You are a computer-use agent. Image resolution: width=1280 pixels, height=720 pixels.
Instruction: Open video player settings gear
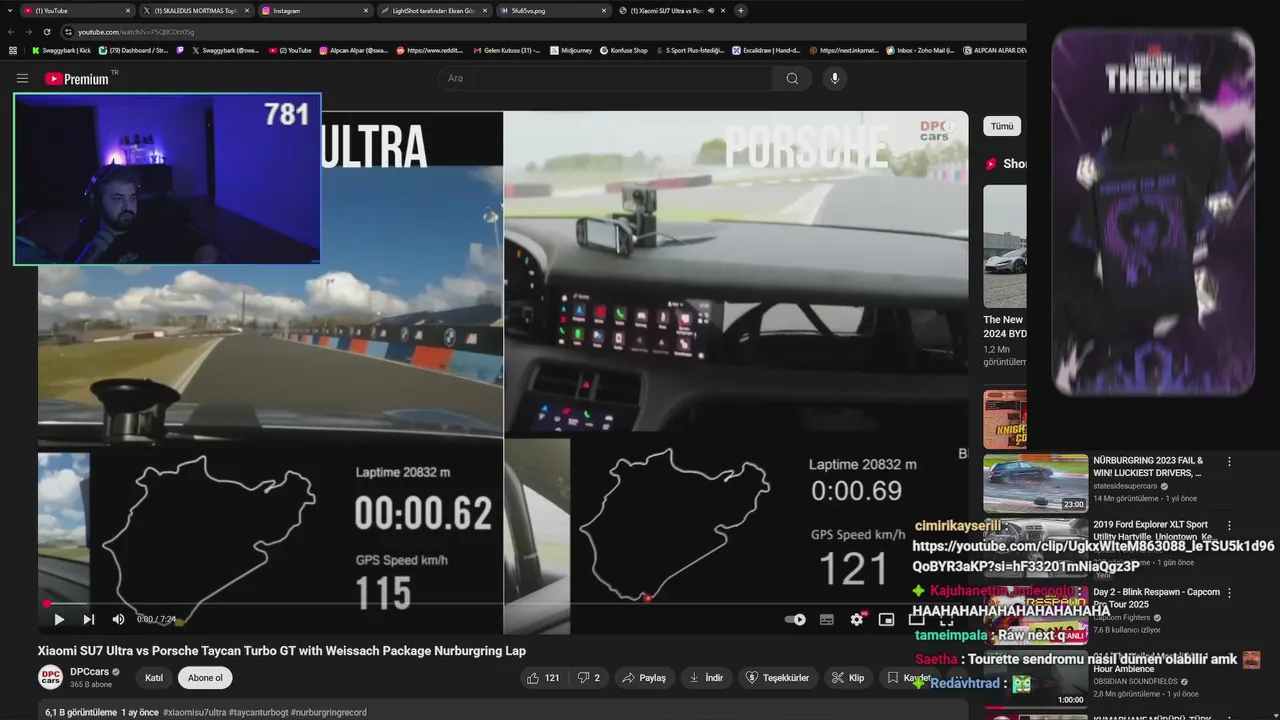(x=857, y=619)
